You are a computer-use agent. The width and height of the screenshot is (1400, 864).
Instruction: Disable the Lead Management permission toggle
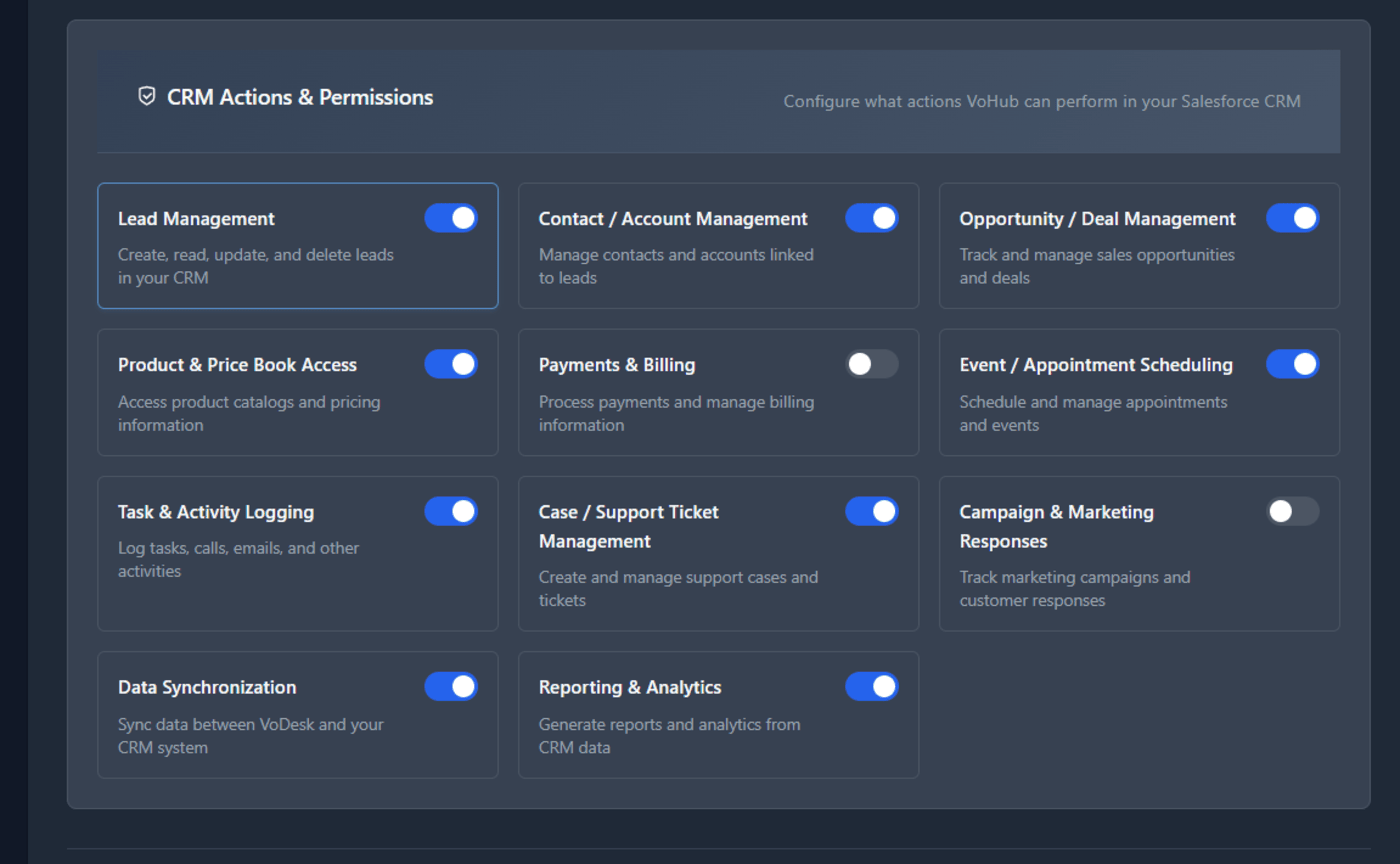pos(451,218)
